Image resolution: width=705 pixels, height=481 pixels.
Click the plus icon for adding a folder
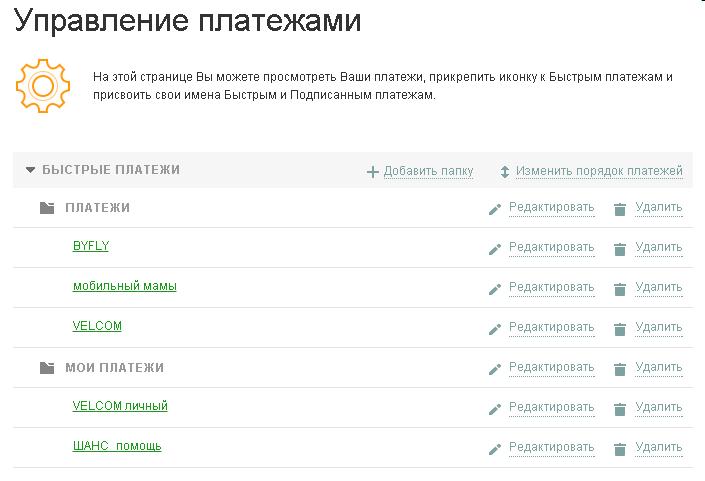click(x=373, y=172)
